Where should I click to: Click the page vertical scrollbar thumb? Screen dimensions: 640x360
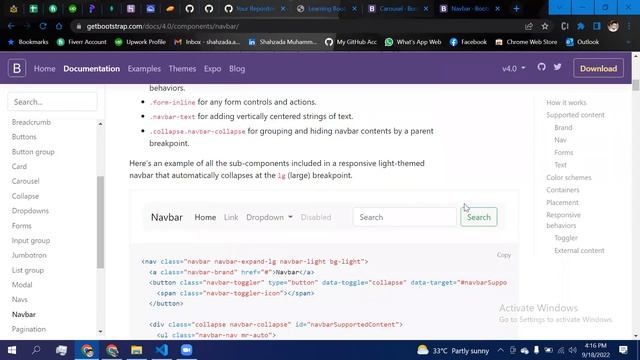tap(636, 86)
